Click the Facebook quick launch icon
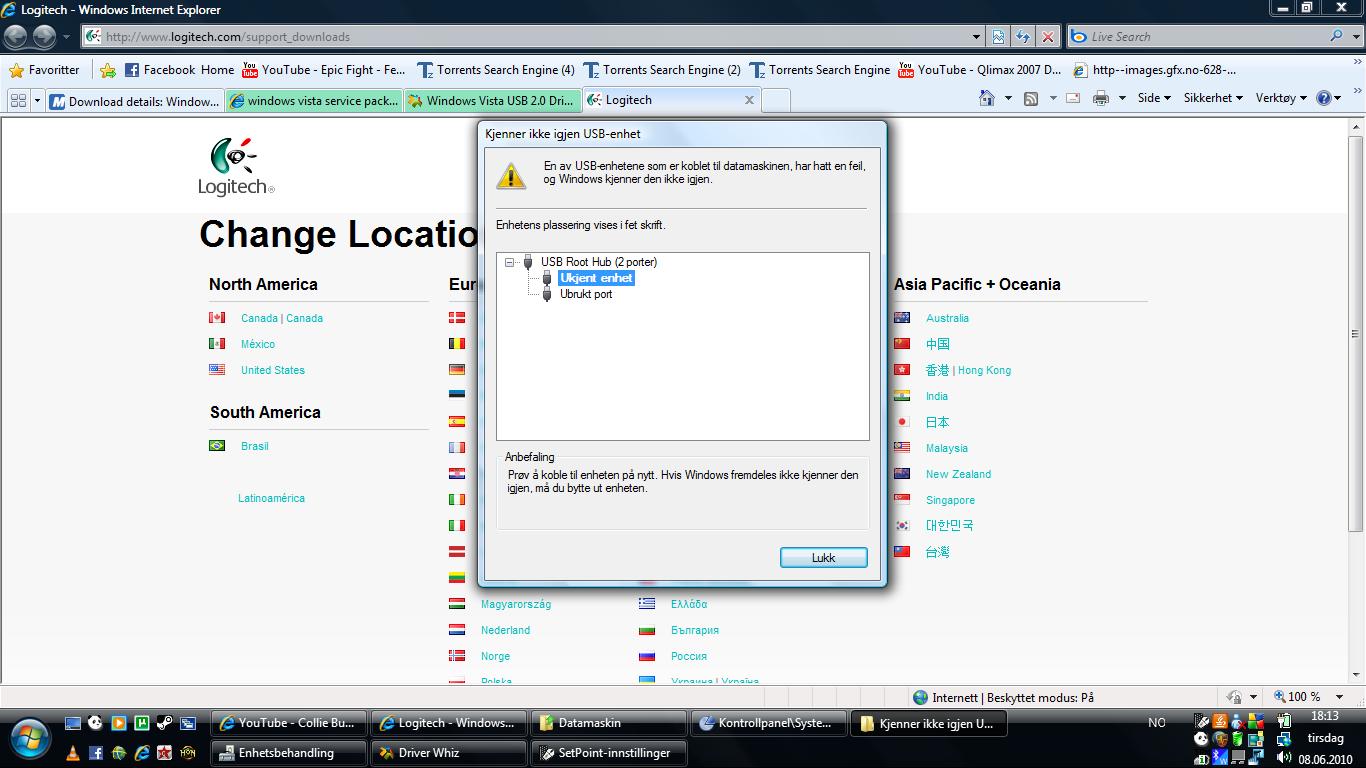1366x768 pixels. point(96,752)
